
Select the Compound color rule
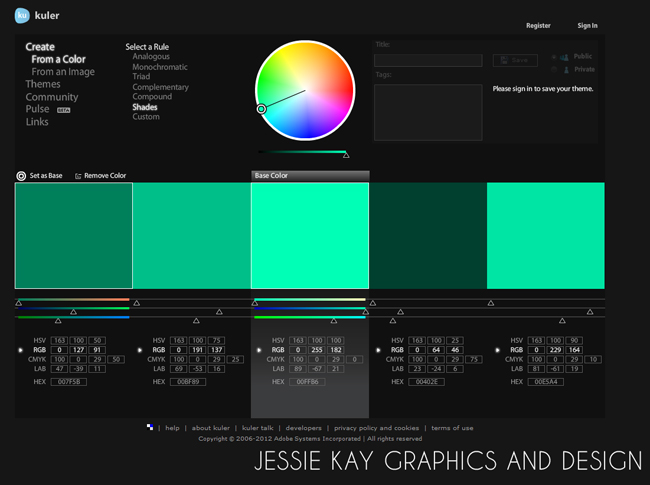pos(152,97)
